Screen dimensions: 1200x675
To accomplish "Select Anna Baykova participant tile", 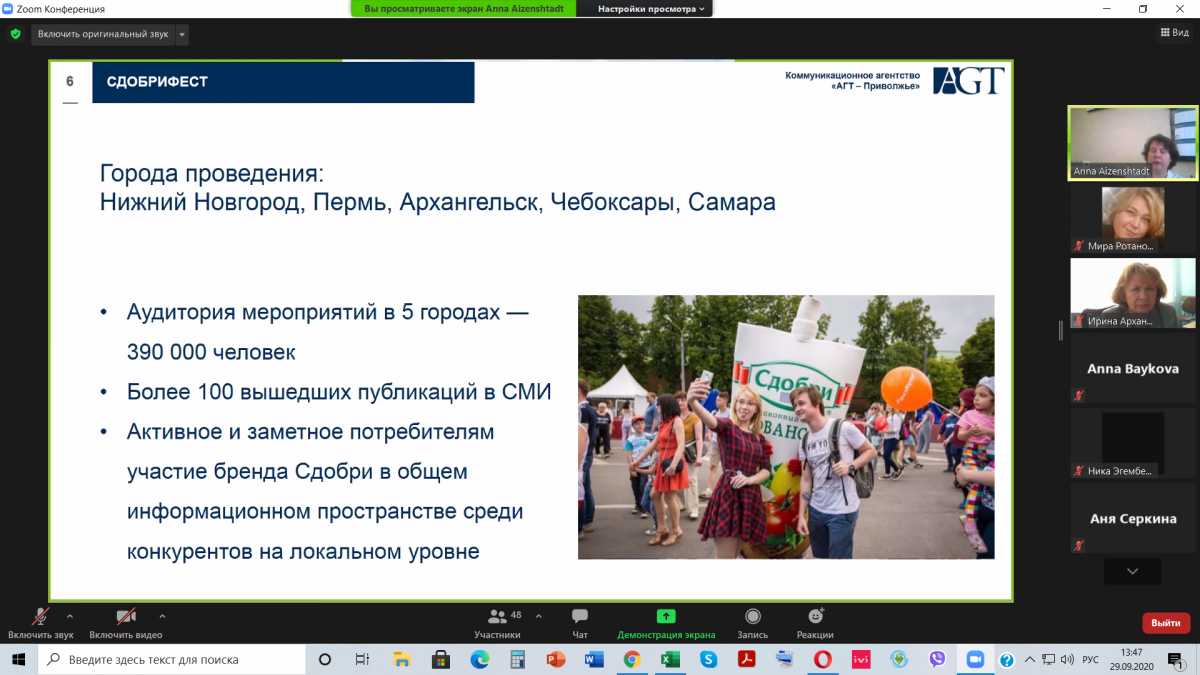I will [1132, 369].
